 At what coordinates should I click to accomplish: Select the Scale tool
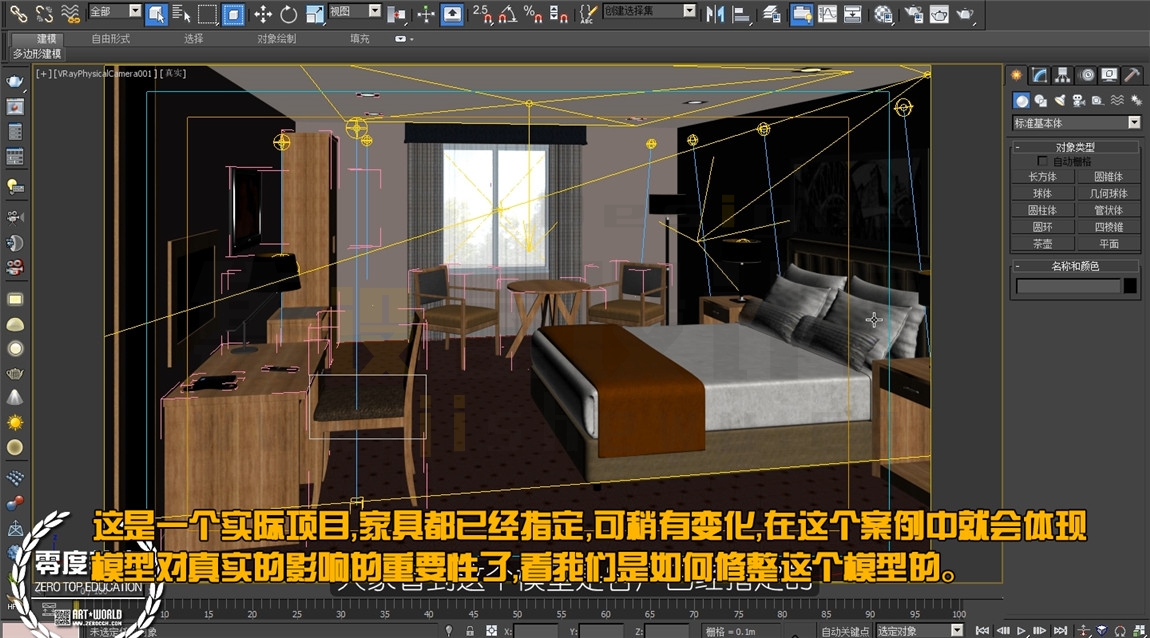315,13
